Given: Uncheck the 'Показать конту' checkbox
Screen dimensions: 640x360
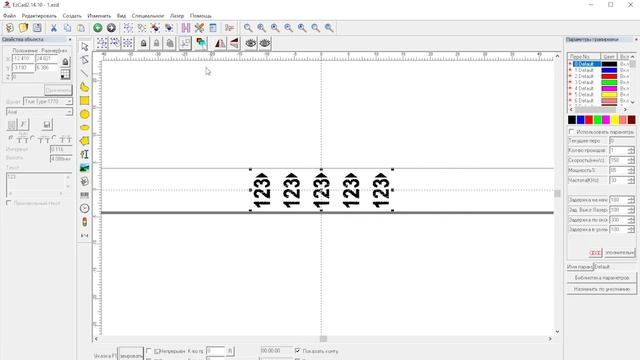Looking at the screenshot, I should coord(298,351).
